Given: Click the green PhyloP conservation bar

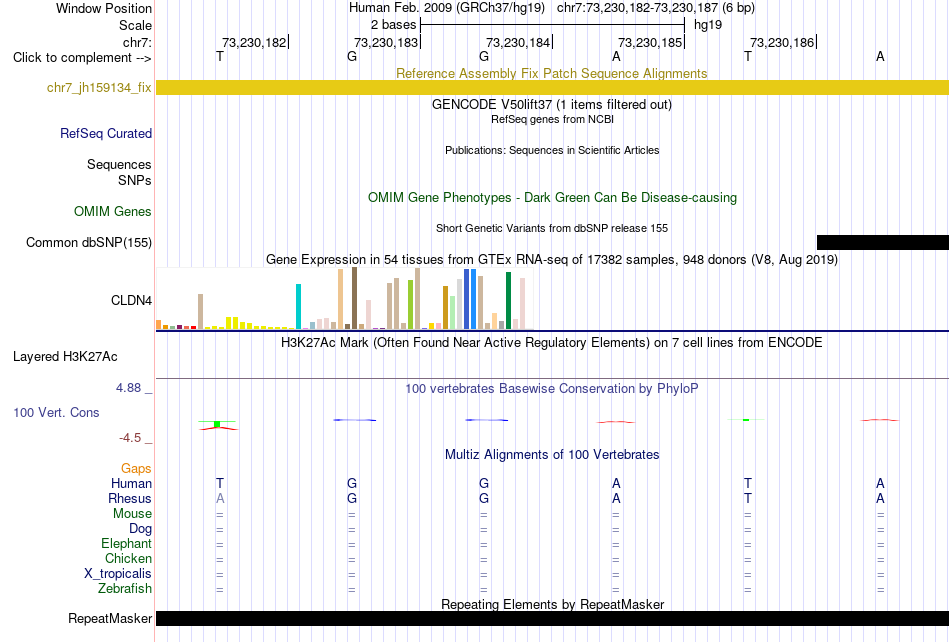Looking at the screenshot, I should (x=218, y=424).
